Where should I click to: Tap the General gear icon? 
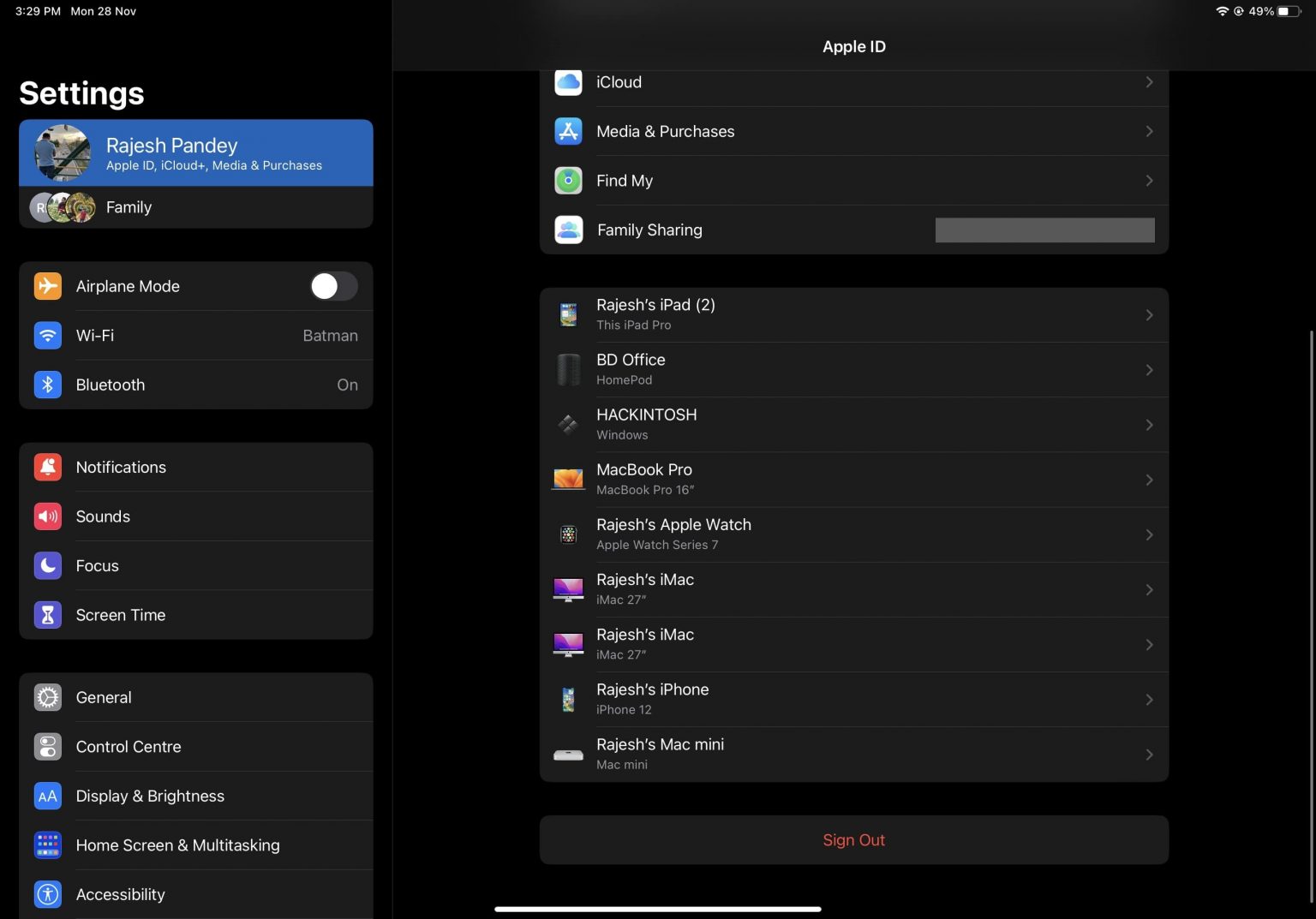(48, 697)
